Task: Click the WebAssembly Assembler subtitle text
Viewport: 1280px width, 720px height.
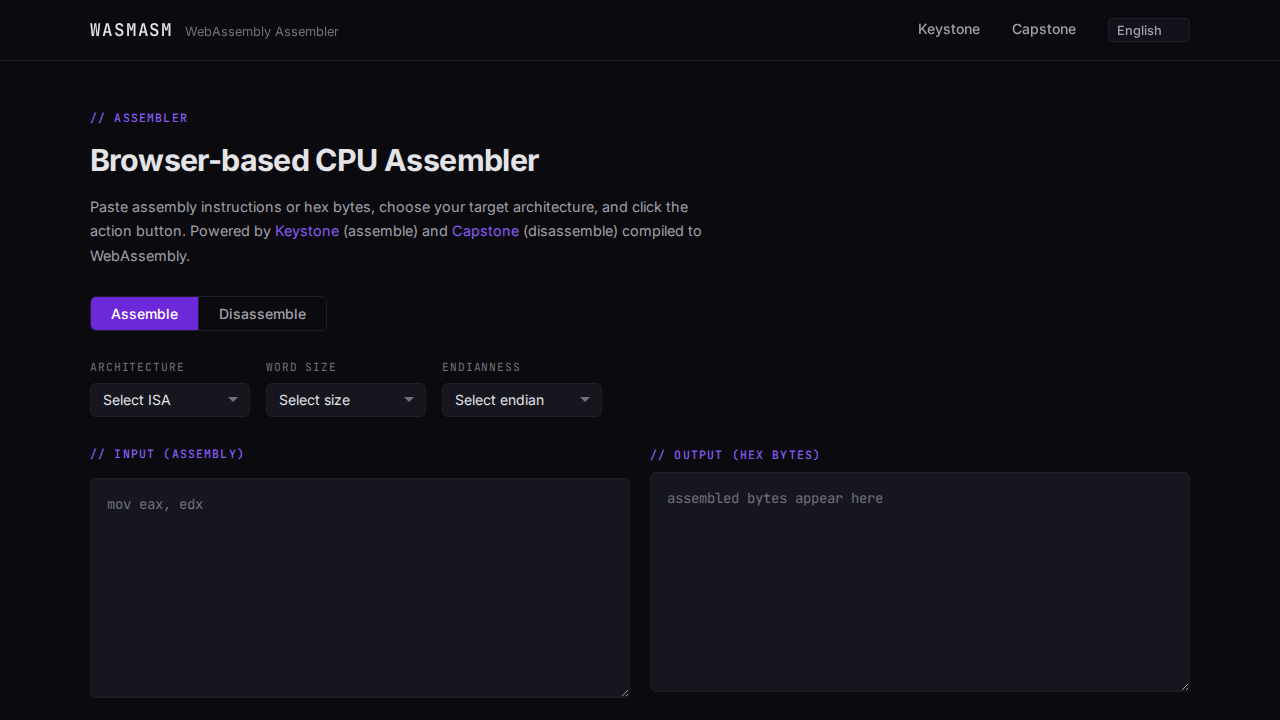Action: pos(261,31)
